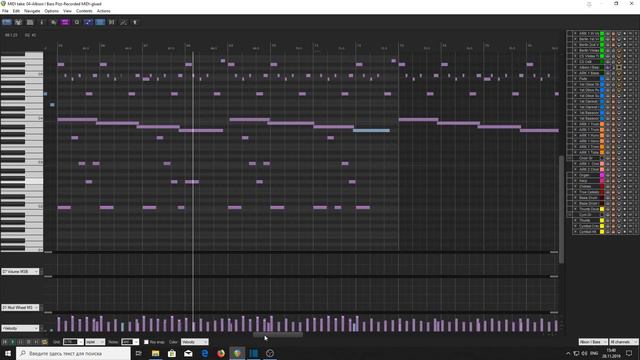Screen dimensions: 640x360
Task: Select the Choirs track name in the list
Action: click(x=585, y=187)
